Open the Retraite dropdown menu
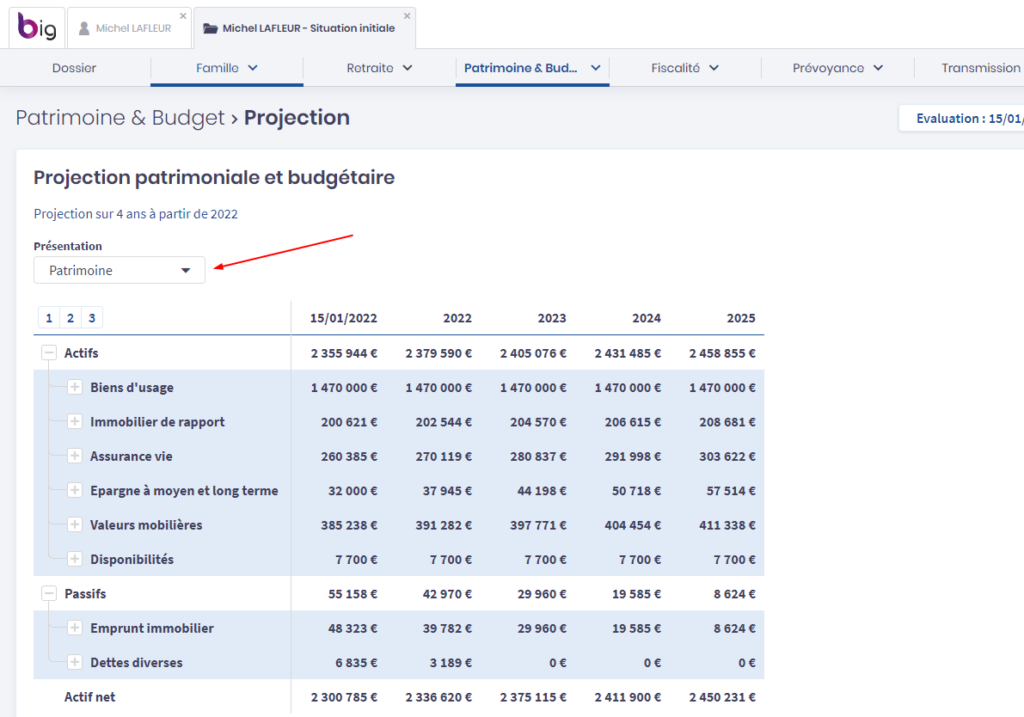Viewport: 1024px width, 717px height. click(x=379, y=68)
